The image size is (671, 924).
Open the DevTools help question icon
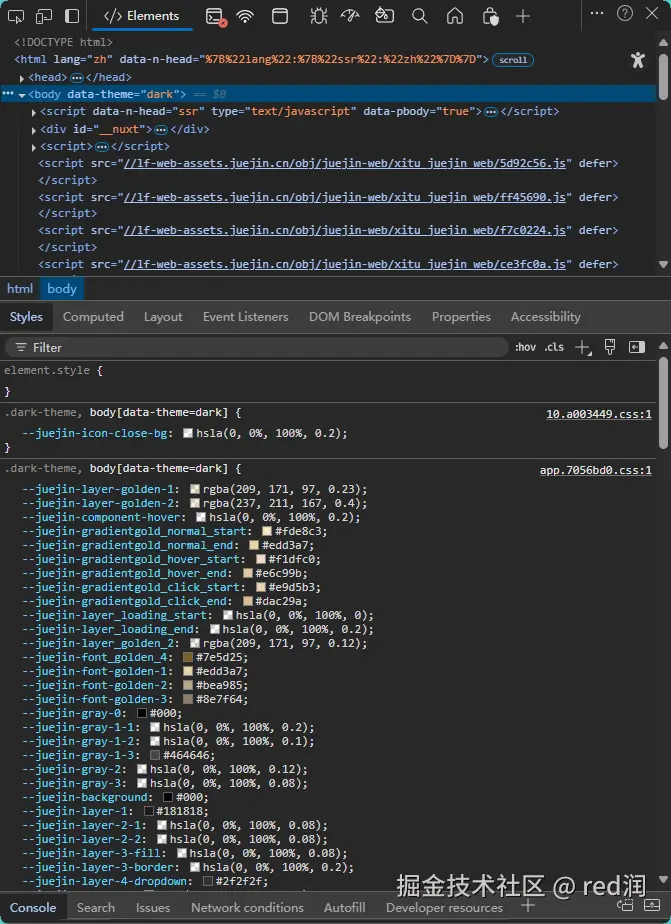(624, 13)
